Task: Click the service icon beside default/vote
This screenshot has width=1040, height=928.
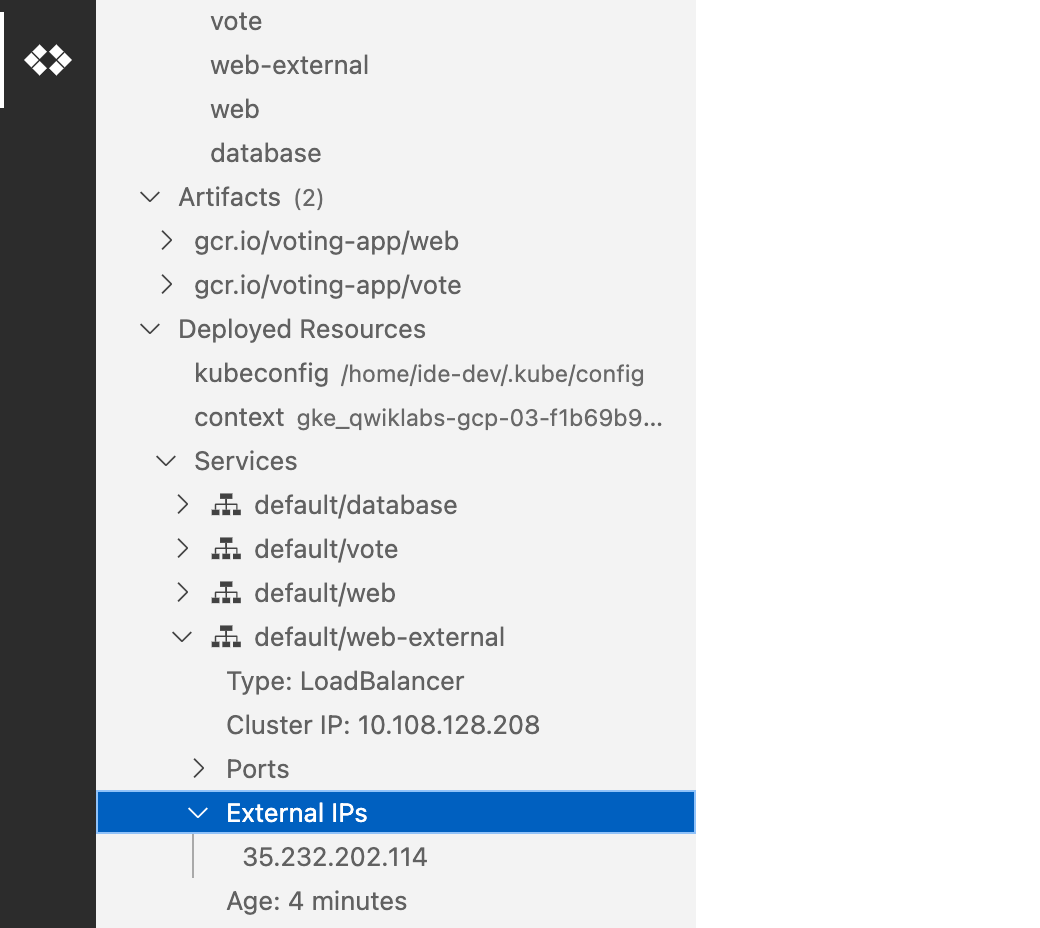Action: pyautogui.click(x=226, y=549)
